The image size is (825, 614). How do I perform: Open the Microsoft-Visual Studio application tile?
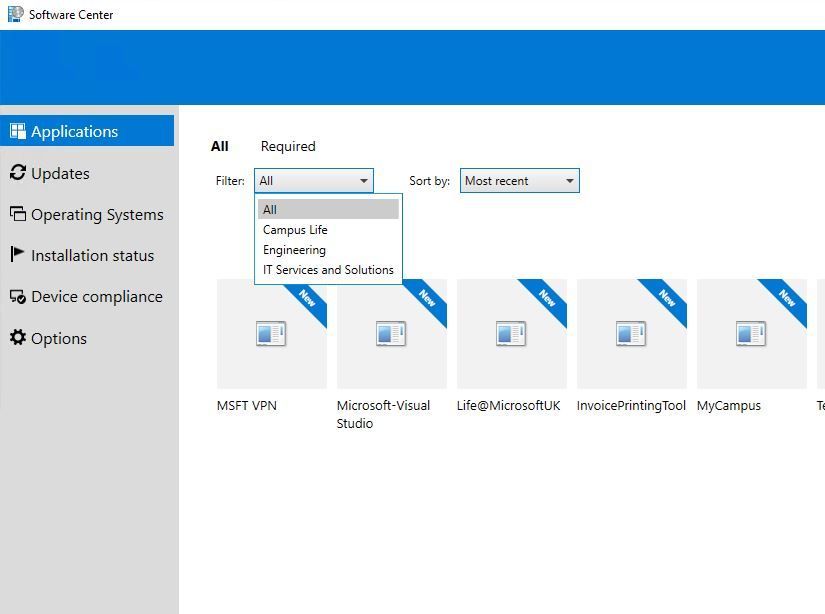click(391, 334)
